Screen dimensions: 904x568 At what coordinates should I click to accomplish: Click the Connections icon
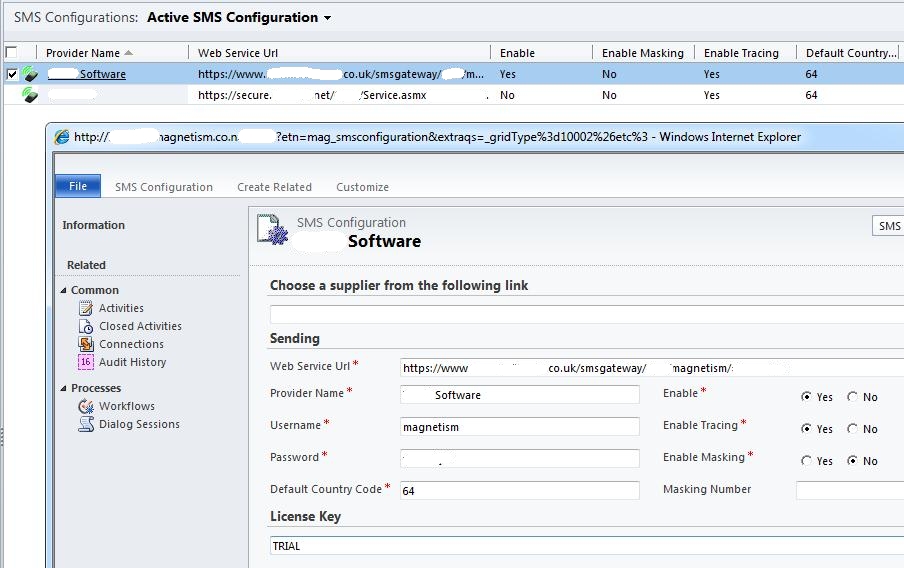click(86, 344)
